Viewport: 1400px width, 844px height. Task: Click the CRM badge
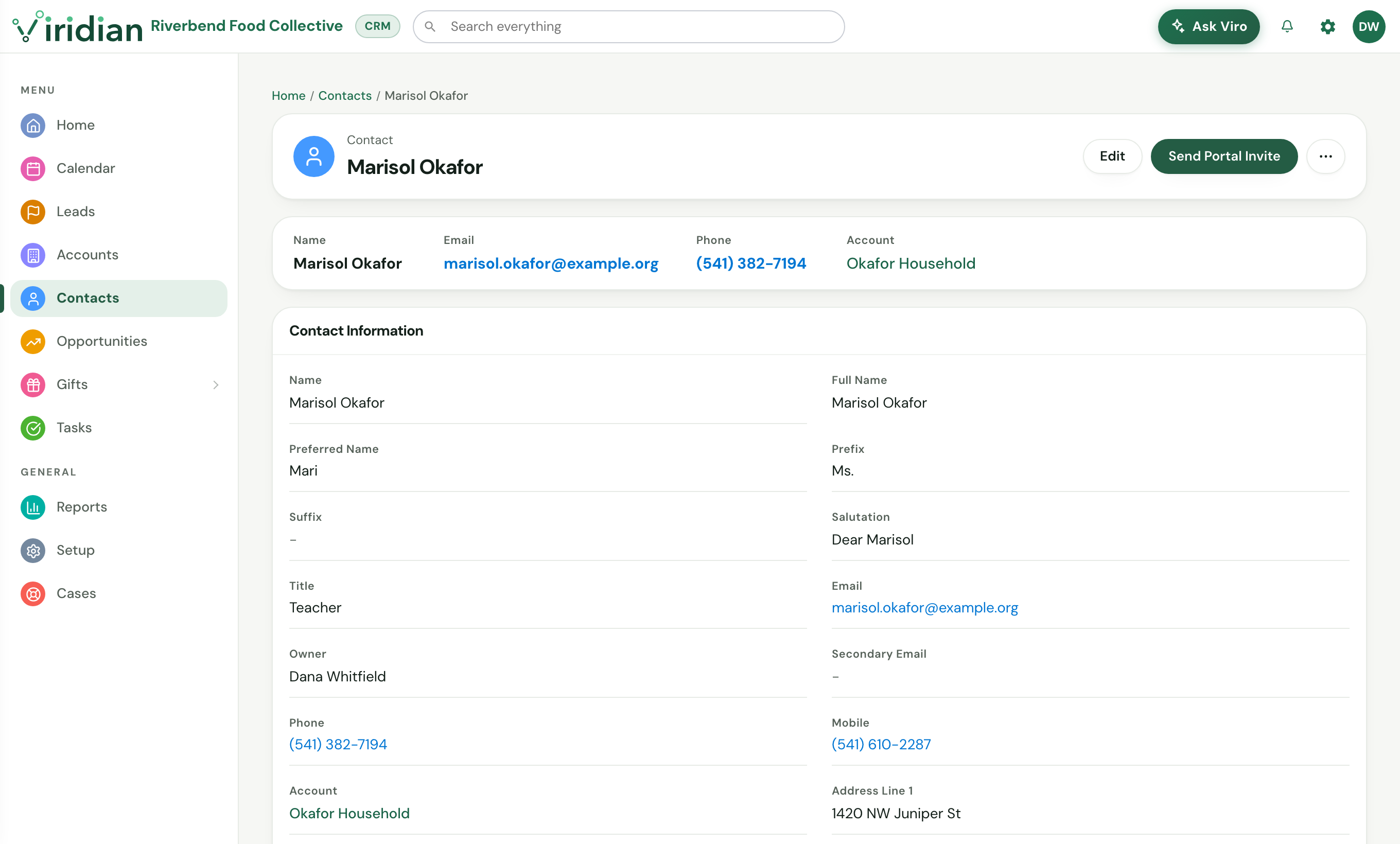377,27
